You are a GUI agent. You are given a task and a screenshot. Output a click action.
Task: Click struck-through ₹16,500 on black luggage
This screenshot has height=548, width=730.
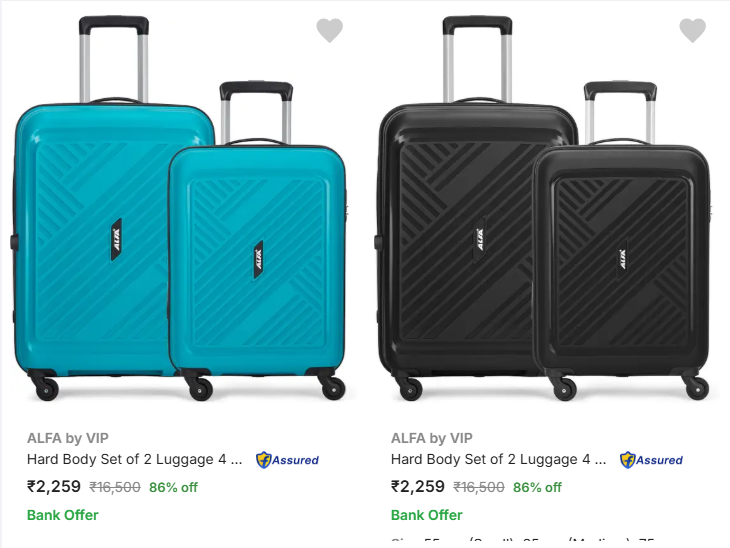tap(479, 488)
